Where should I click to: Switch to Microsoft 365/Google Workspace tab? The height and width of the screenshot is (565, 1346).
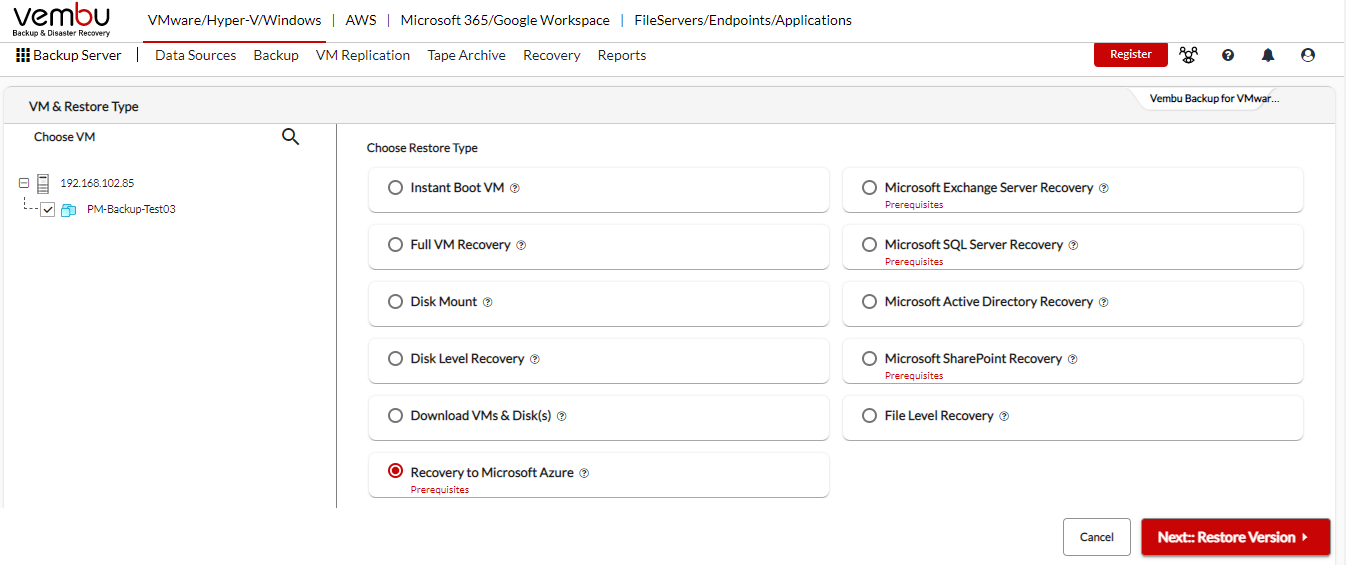click(505, 20)
